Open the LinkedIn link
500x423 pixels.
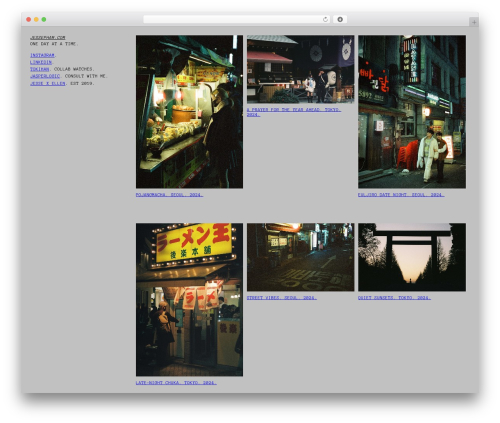41,62
